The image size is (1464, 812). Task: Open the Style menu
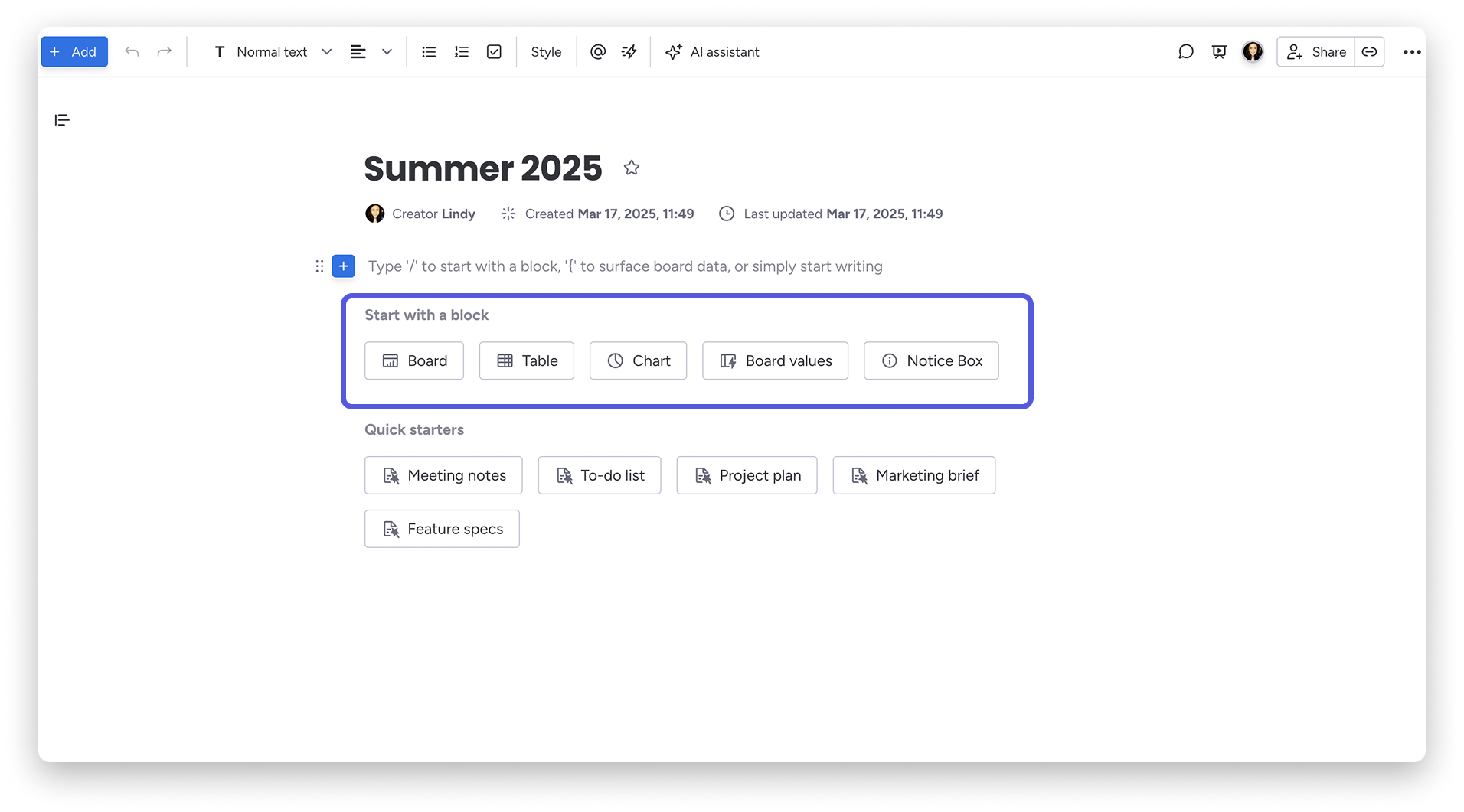click(x=546, y=52)
